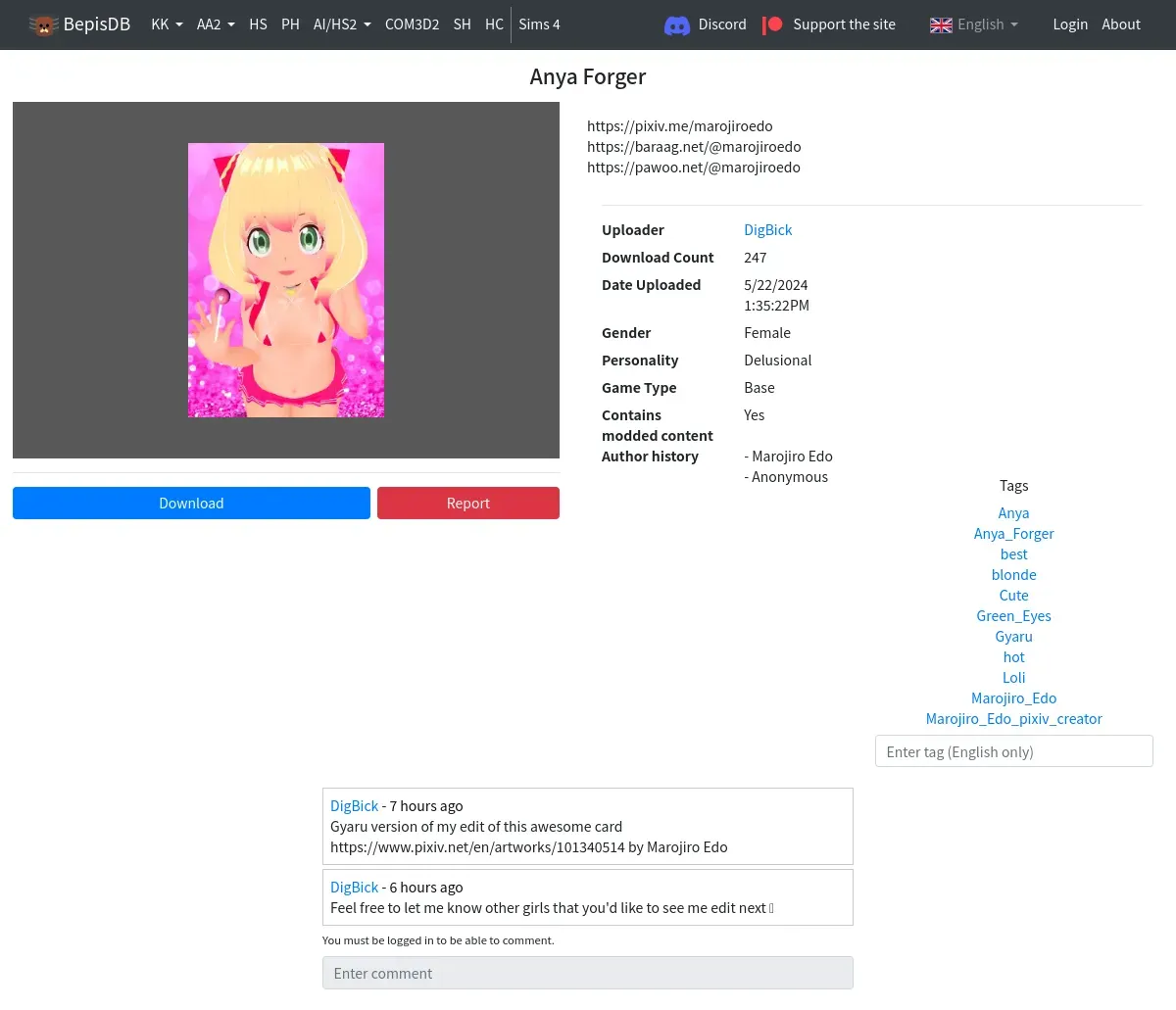1176x1010 pixels.
Task: Click the BepisDB logo icon
Action: (x=43, y=24)
